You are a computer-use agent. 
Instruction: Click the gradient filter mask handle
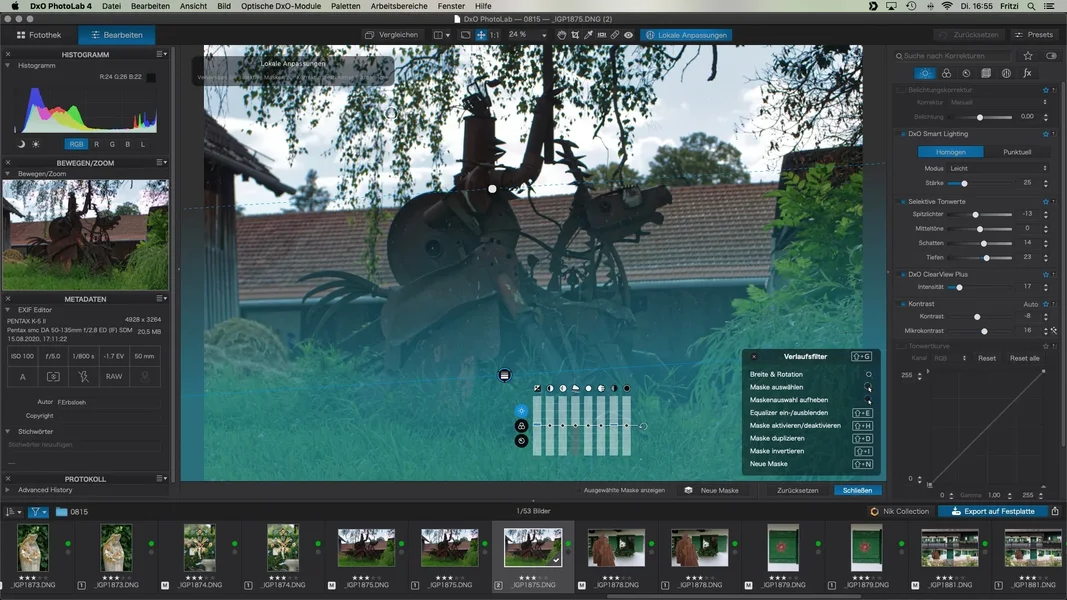504,375
